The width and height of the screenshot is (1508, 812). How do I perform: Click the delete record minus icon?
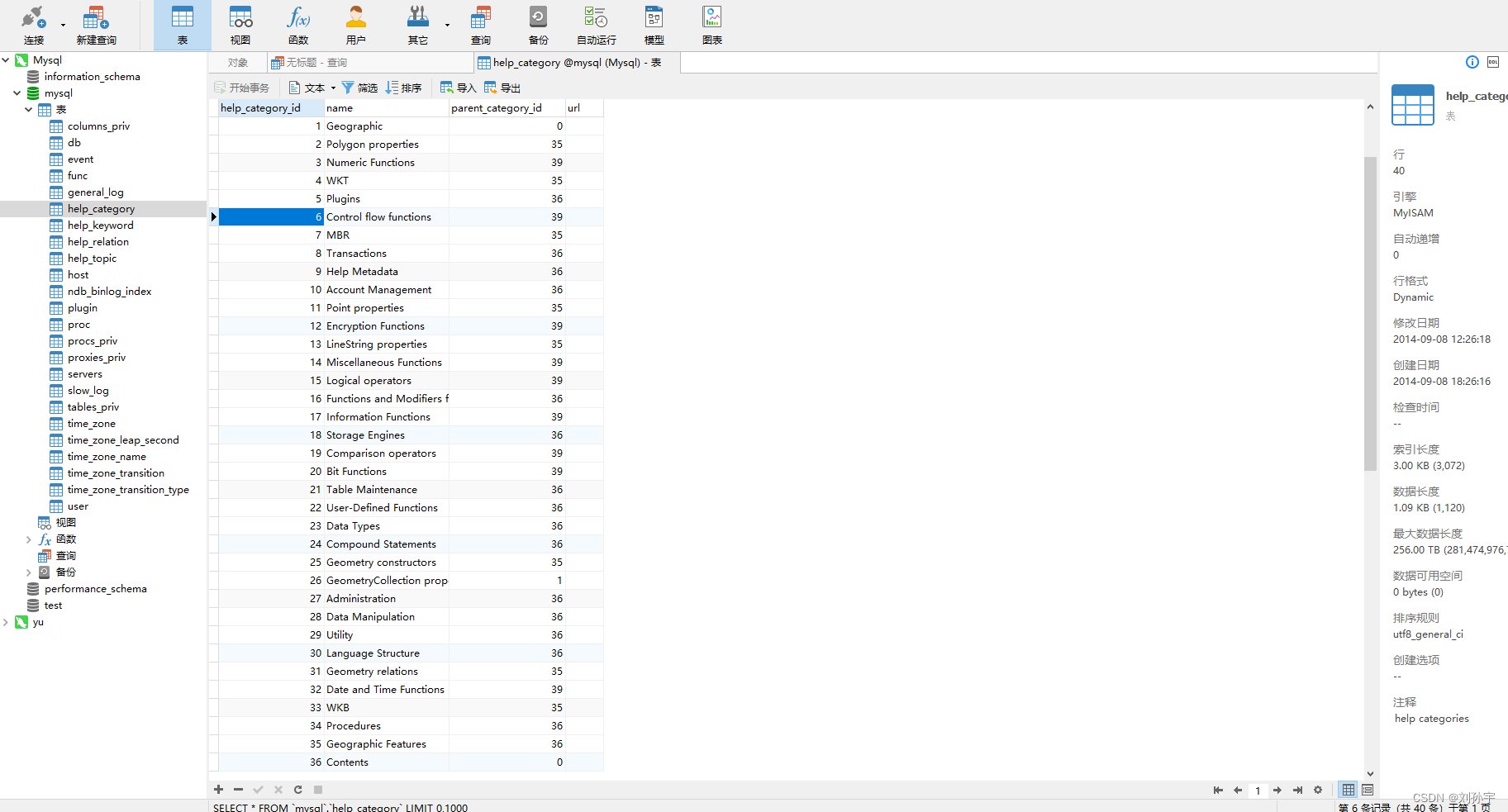(x=238, y=790)
